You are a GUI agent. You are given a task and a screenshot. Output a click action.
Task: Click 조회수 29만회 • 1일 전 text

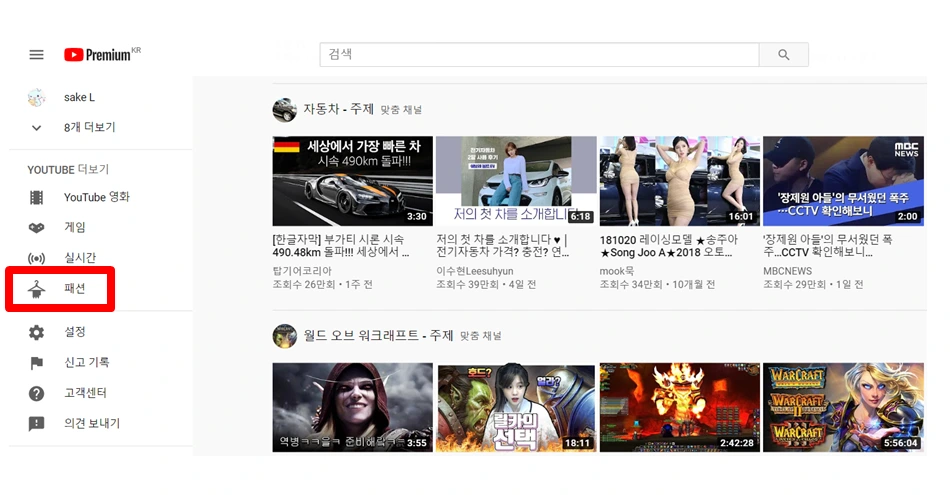[813, 284]
